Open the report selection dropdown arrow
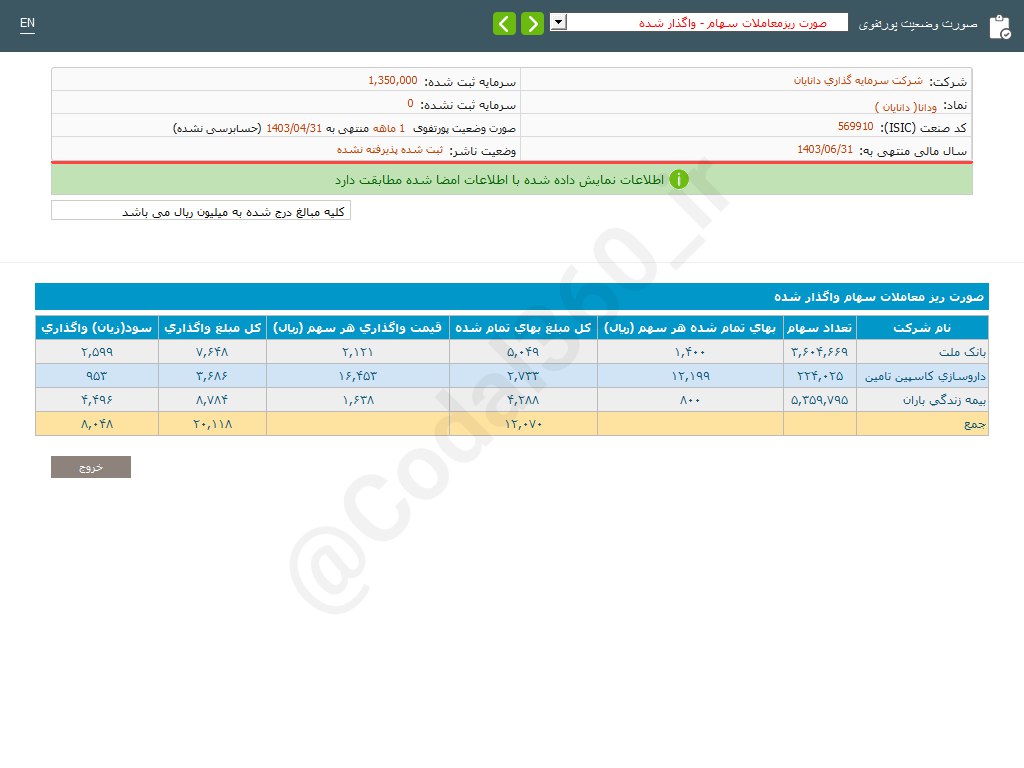The image size is (1024, 768). 559,22
